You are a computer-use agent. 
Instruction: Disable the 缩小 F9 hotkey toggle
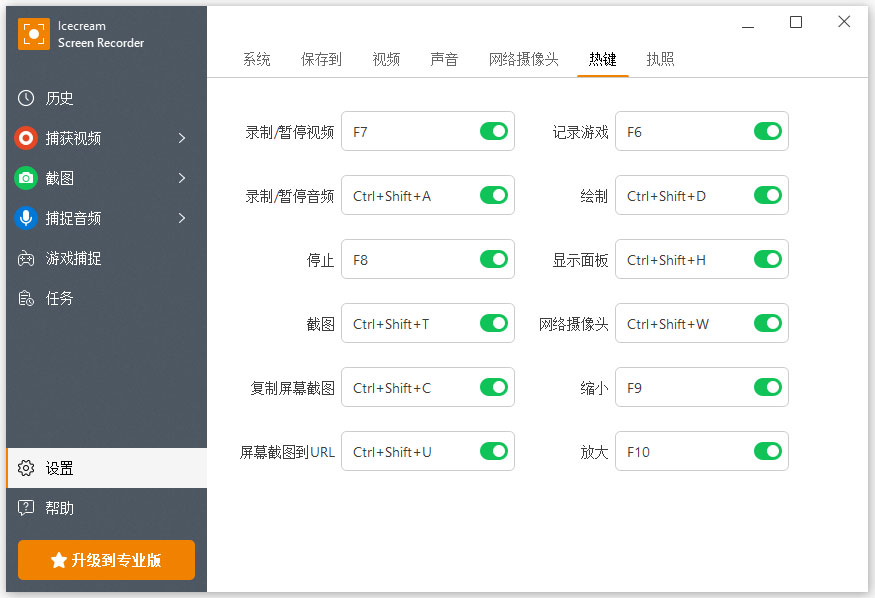tap(768, 387)
